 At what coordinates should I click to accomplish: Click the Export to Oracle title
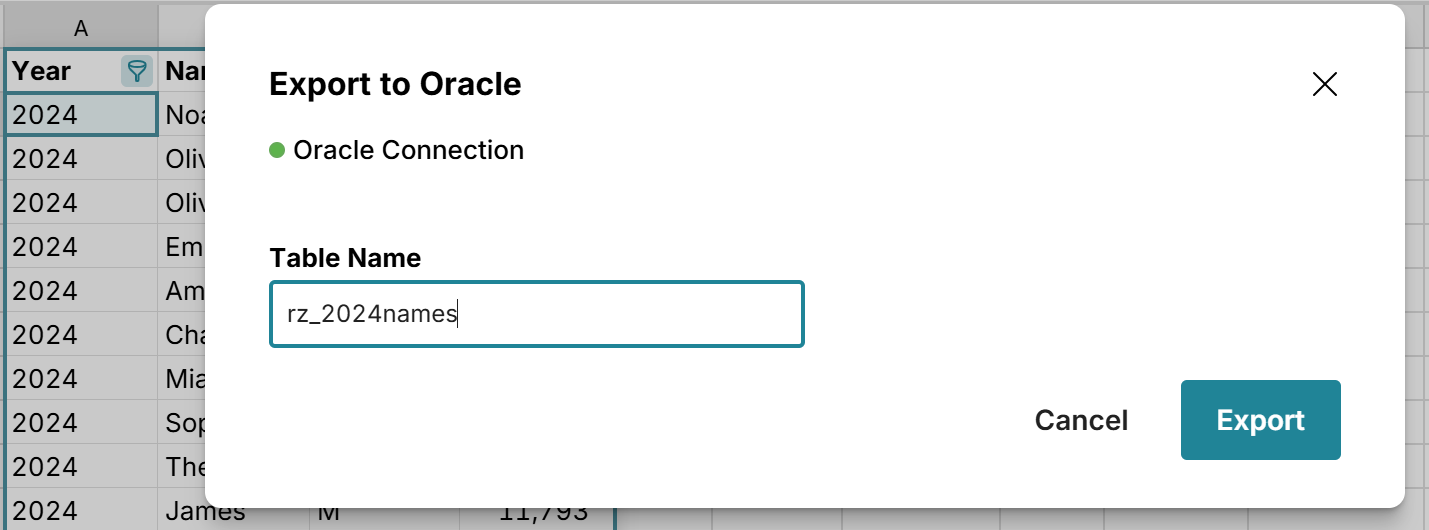[395, 84]
